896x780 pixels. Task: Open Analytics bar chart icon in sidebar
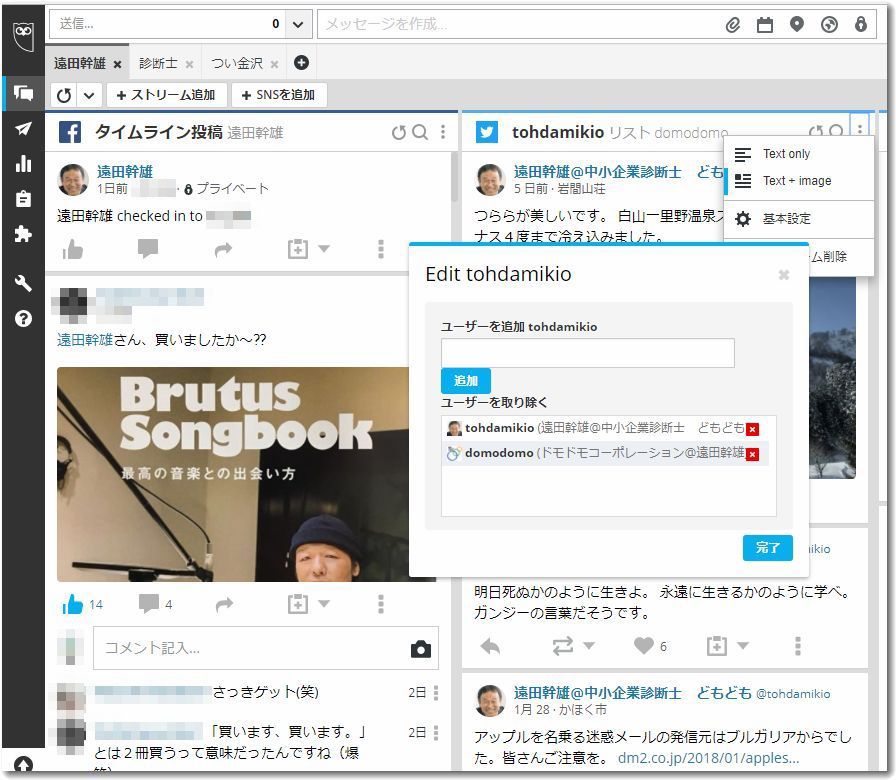[23, 164]
